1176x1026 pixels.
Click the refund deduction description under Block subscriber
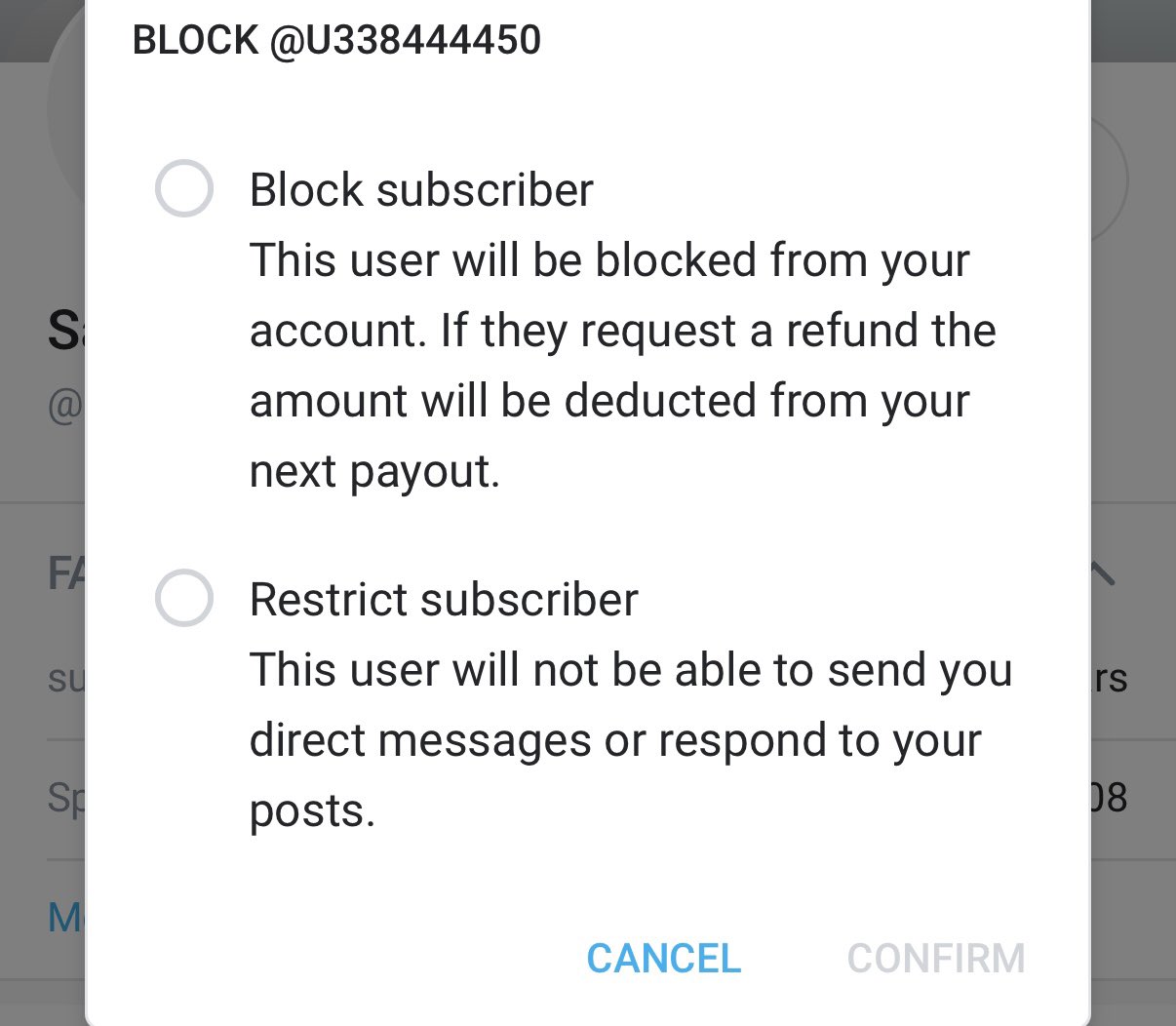click(x=623, y=366)
